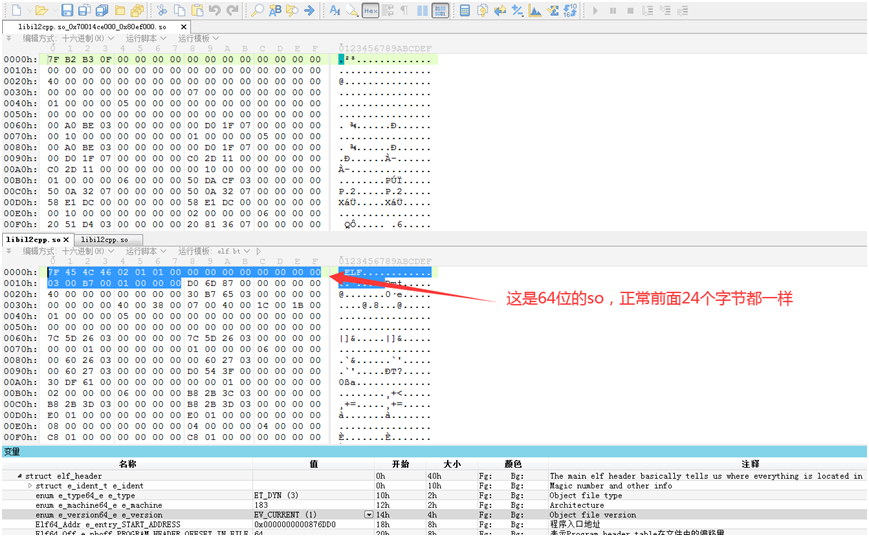Screen dimensions: 869x537
Task: Open upper pane 运行模板 dropdown
Action: pyautogui.click(x=198, y=38)
